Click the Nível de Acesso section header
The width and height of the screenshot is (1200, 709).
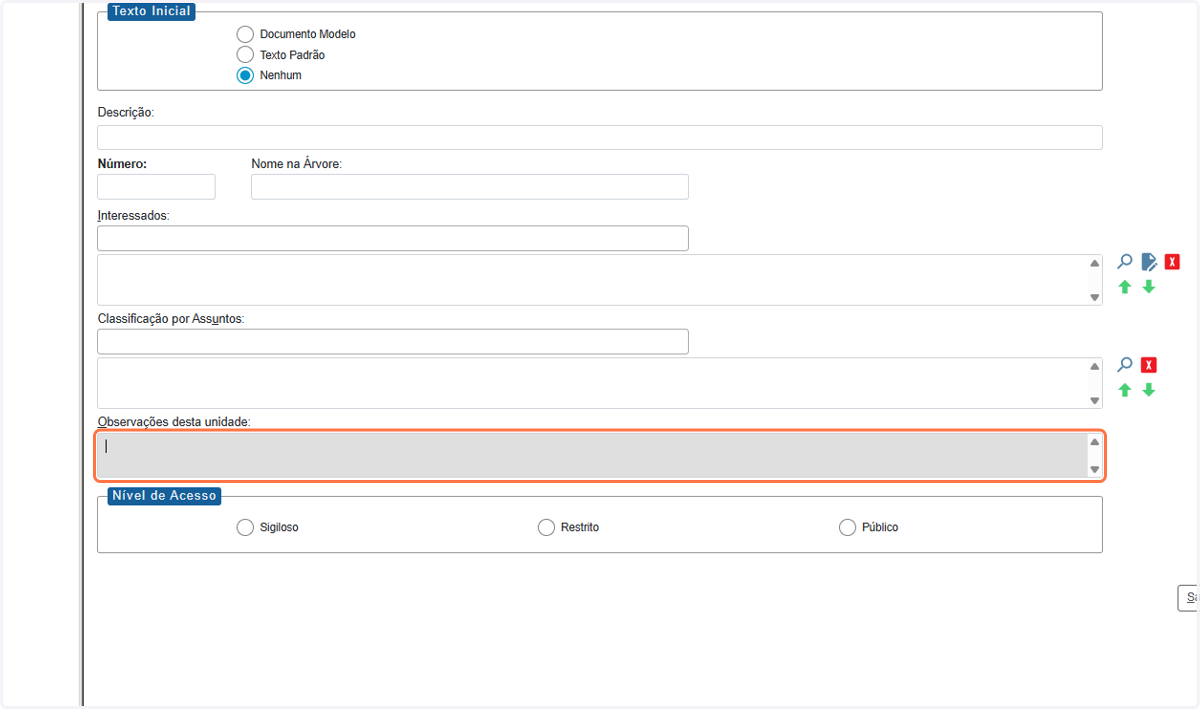pos(164,495)
